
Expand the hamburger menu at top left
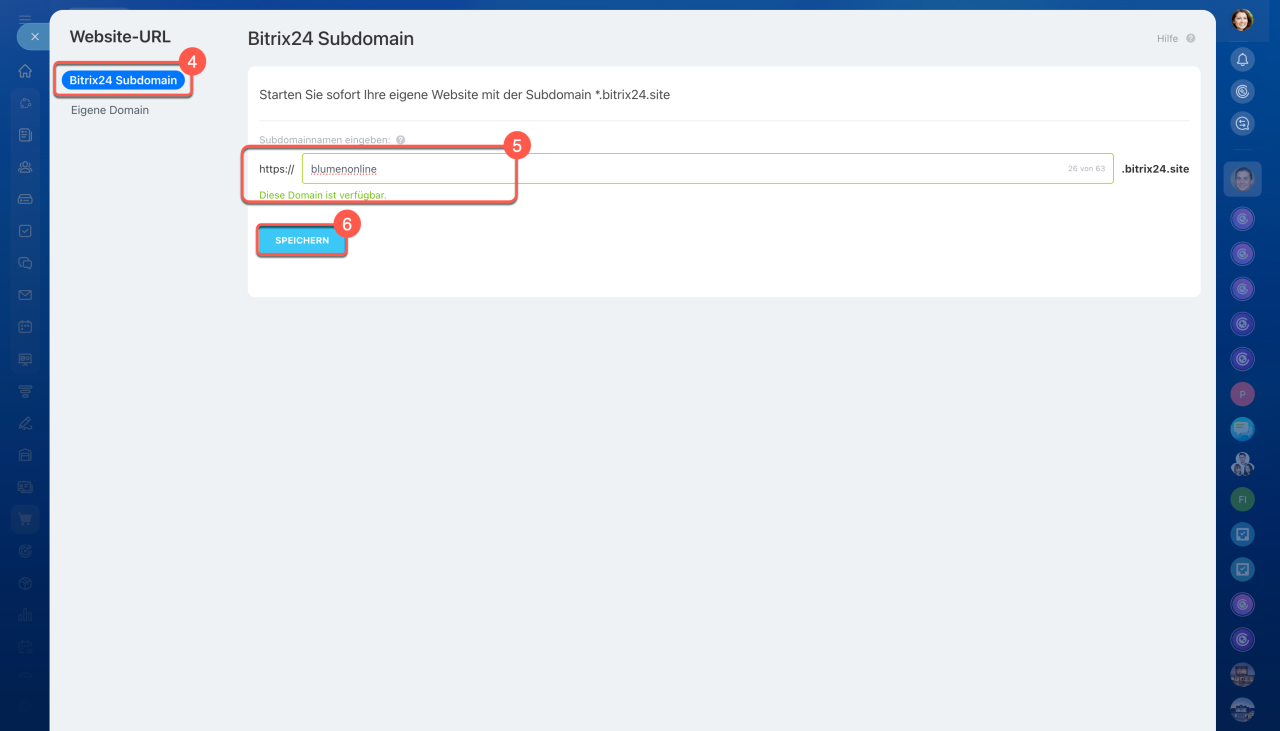coord(25,19)
